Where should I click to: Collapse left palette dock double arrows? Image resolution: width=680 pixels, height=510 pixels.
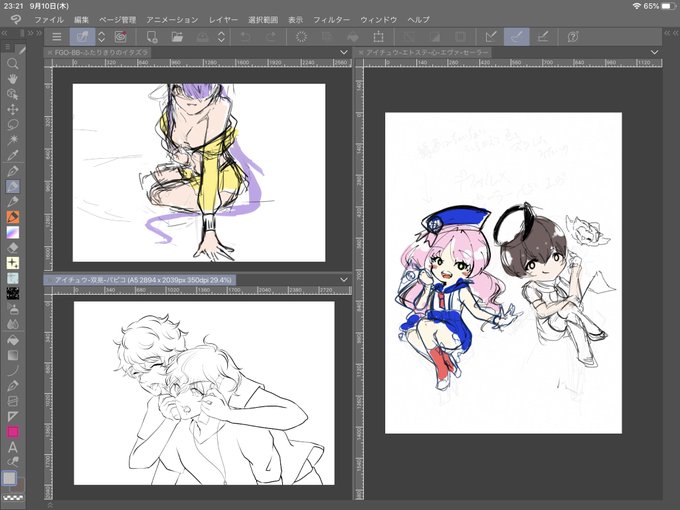4,33
